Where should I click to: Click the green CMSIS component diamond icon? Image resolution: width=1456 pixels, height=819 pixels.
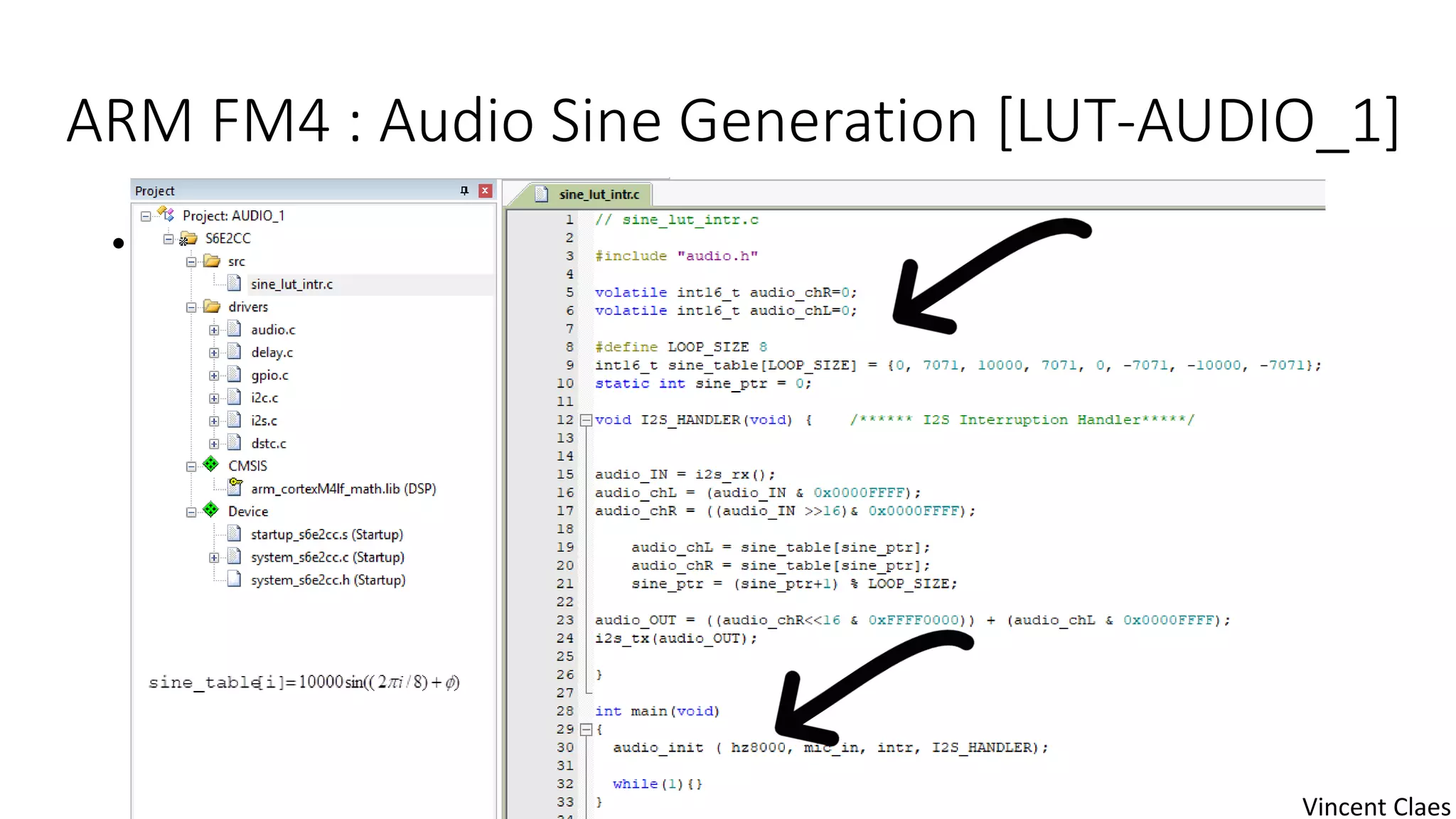point(211,464)
